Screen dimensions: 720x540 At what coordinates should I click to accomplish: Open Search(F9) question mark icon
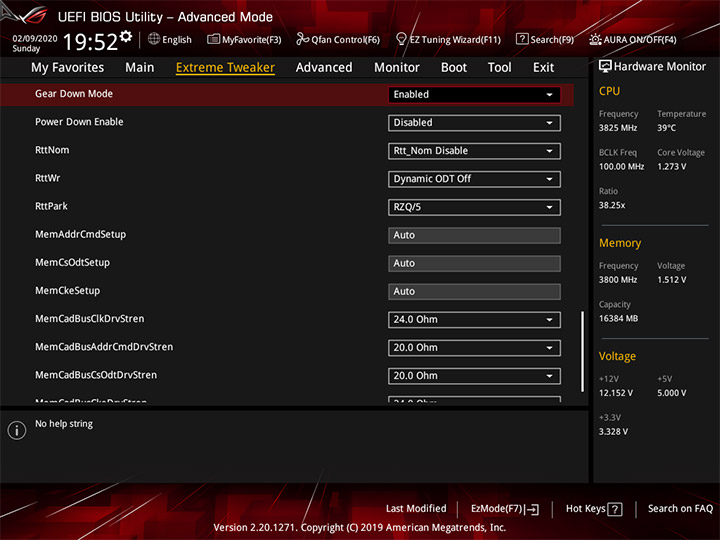tap(522, 39)
